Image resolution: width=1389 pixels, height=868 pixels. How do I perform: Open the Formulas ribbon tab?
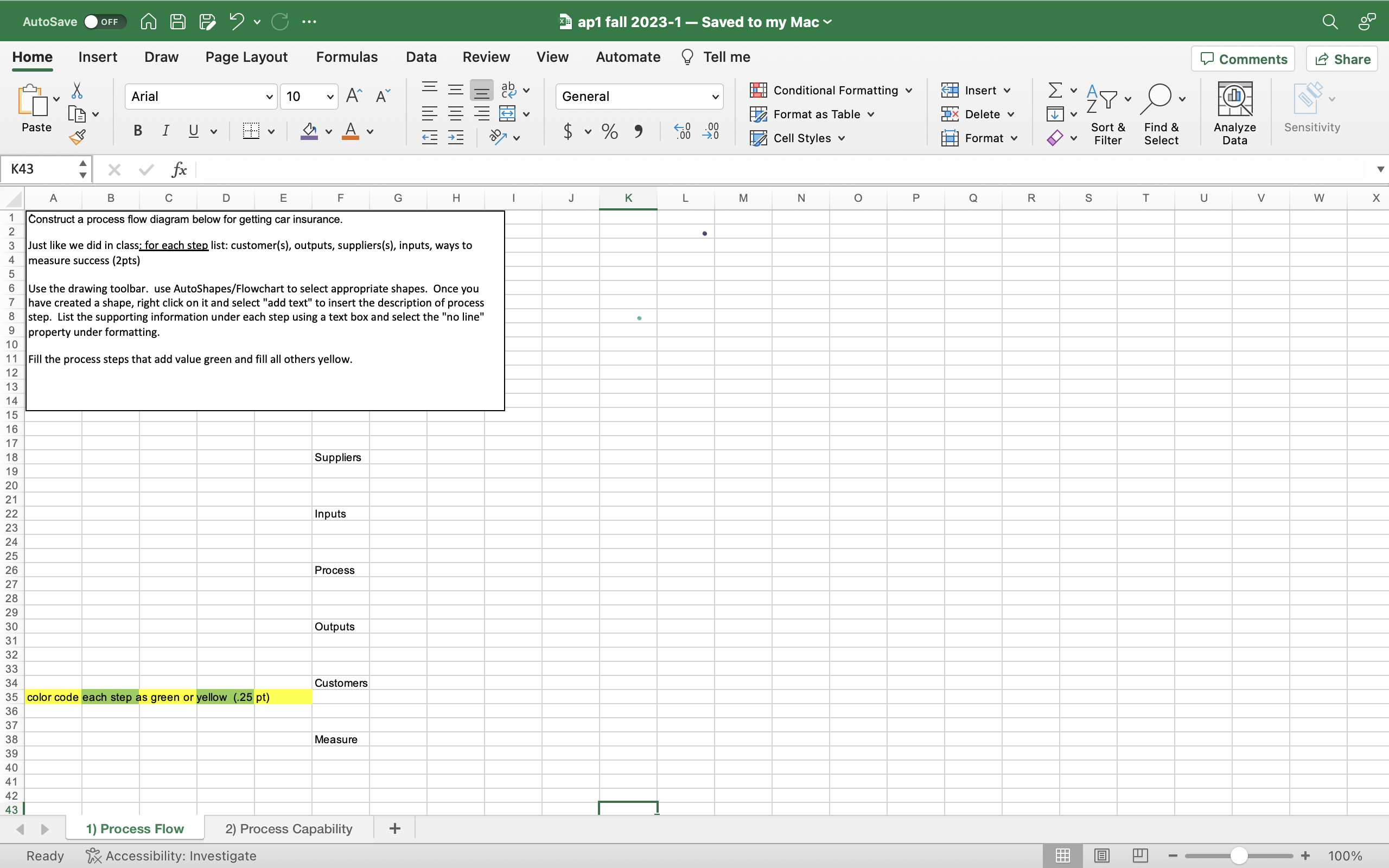coord(347,57)
